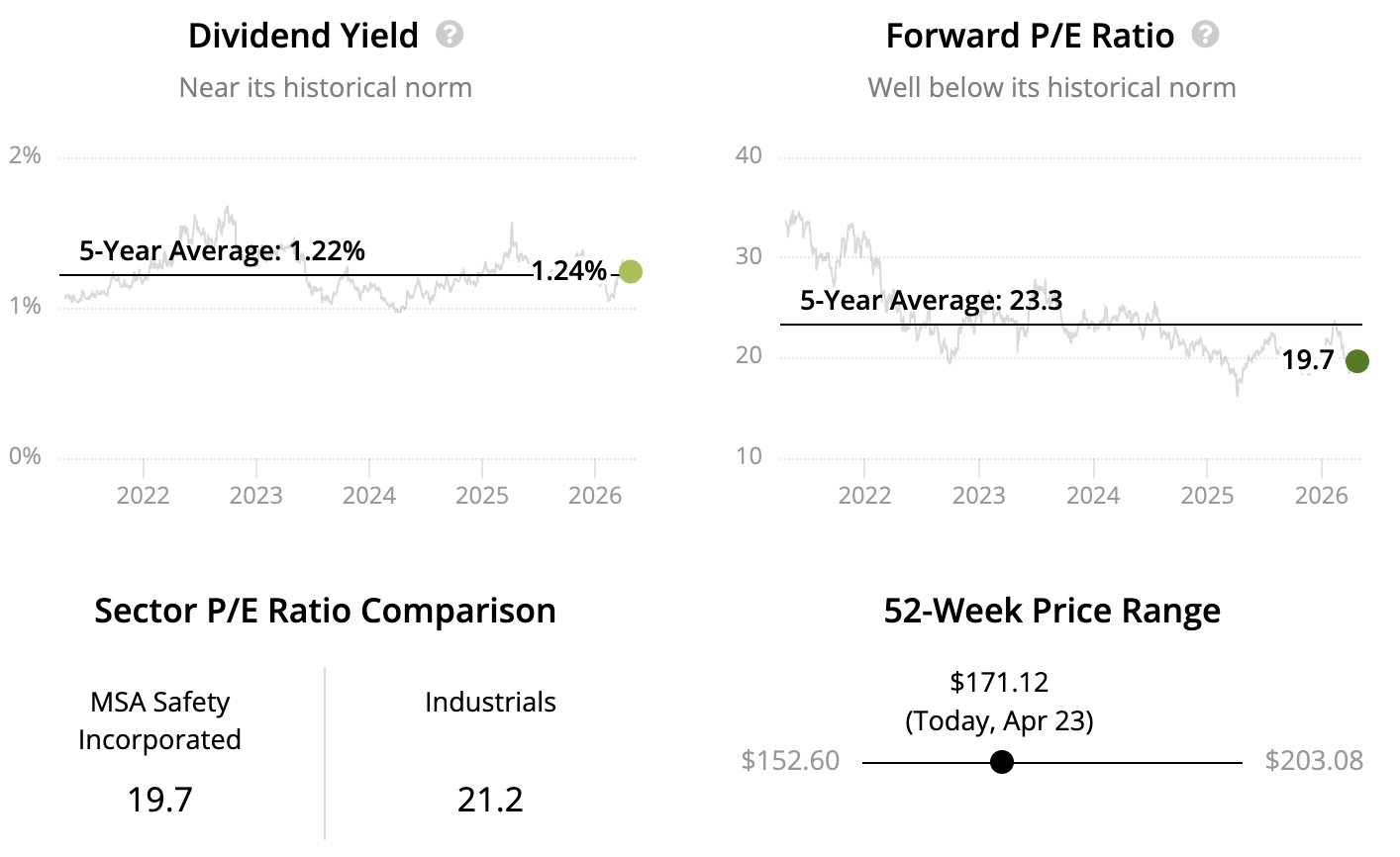Click "Near its historical norm" subtitle
1400x857 pixels.
pyautogui.click(x=325, y=88)
